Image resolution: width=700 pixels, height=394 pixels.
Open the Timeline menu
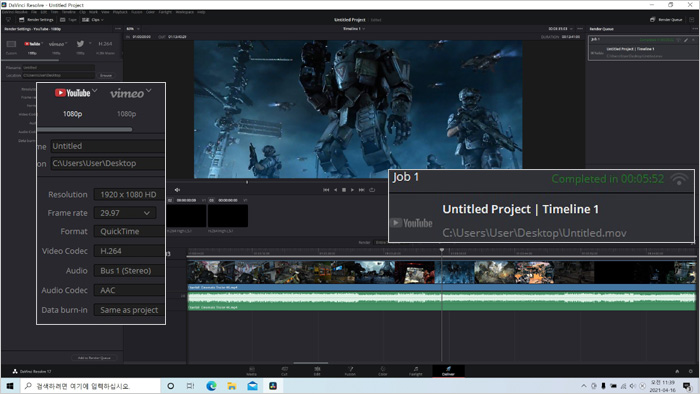(68, 12)
